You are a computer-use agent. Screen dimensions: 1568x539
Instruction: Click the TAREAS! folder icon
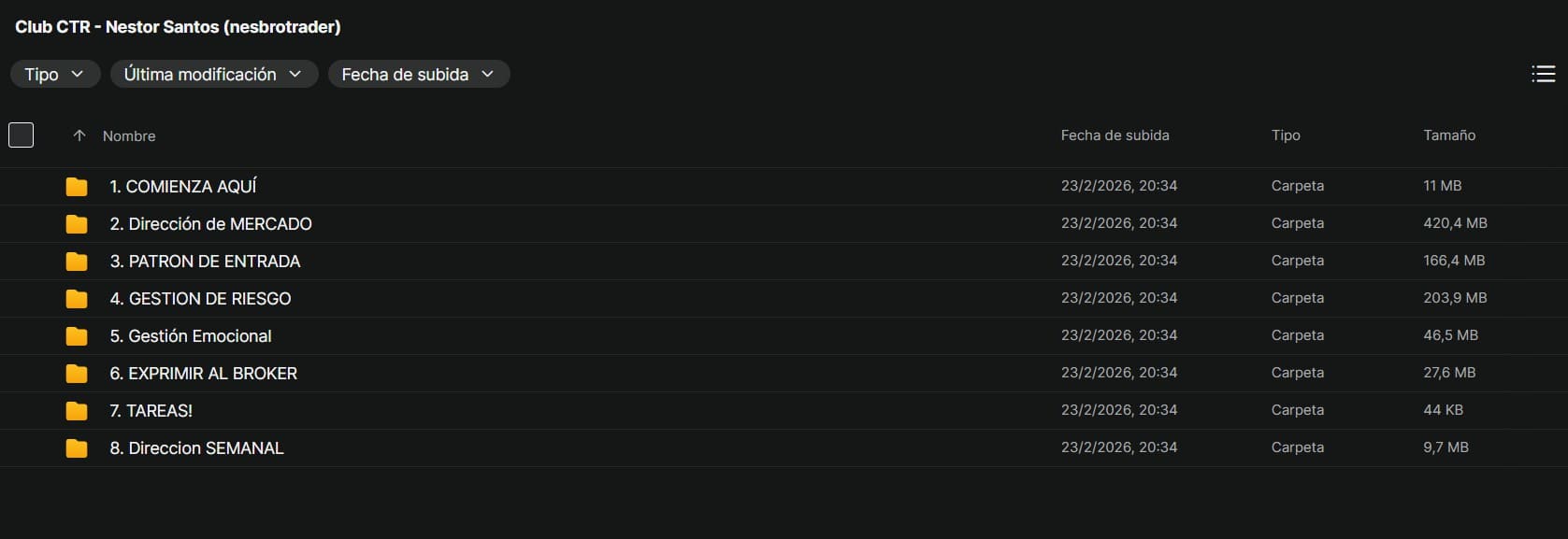(77, 411)
